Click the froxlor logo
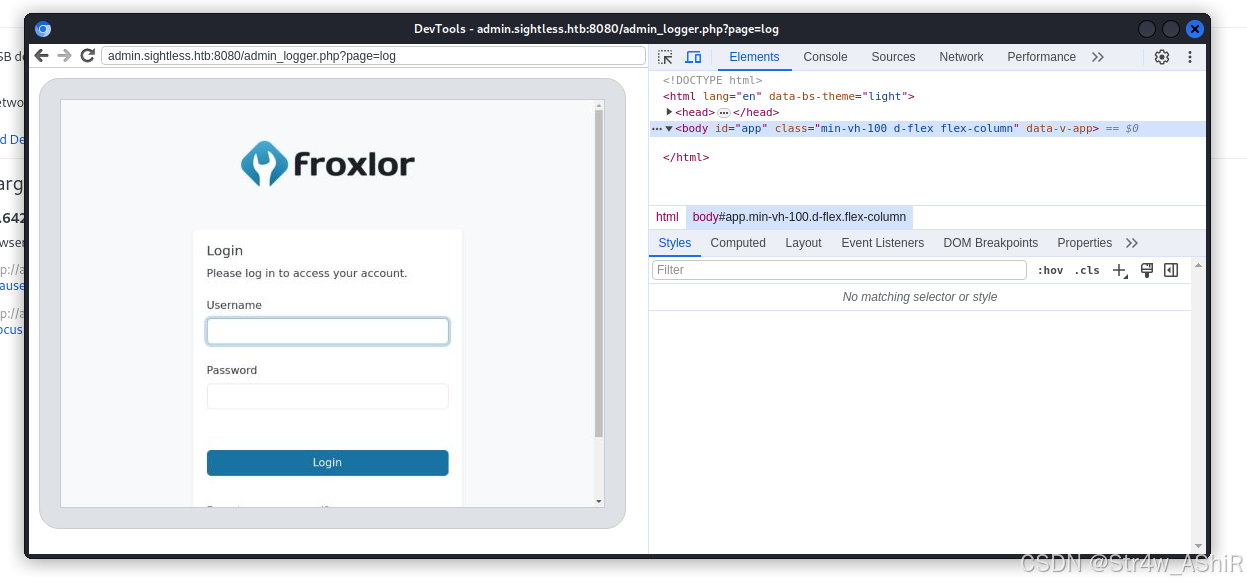Image resolution: width=1247 pixels, height=583 pixels. [x=327, y=163]
